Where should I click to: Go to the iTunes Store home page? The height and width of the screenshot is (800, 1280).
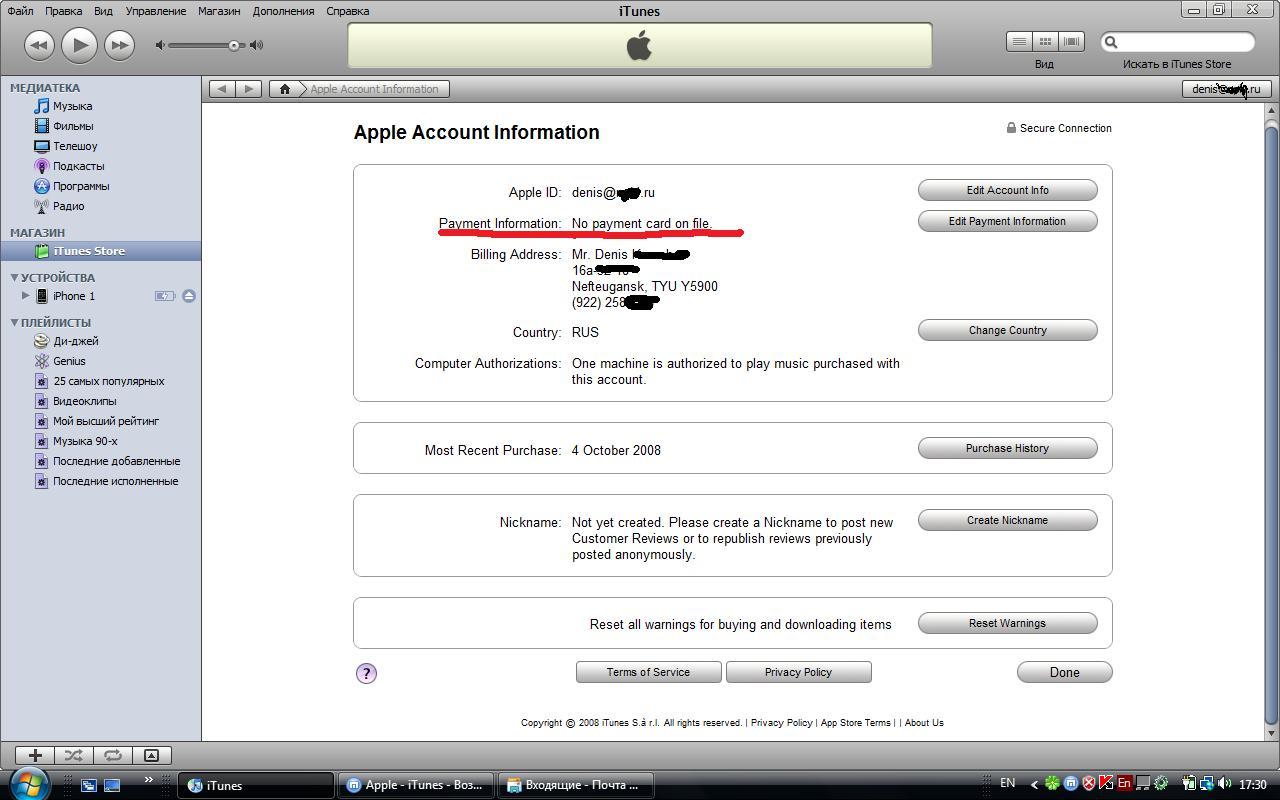pos(284,89)
